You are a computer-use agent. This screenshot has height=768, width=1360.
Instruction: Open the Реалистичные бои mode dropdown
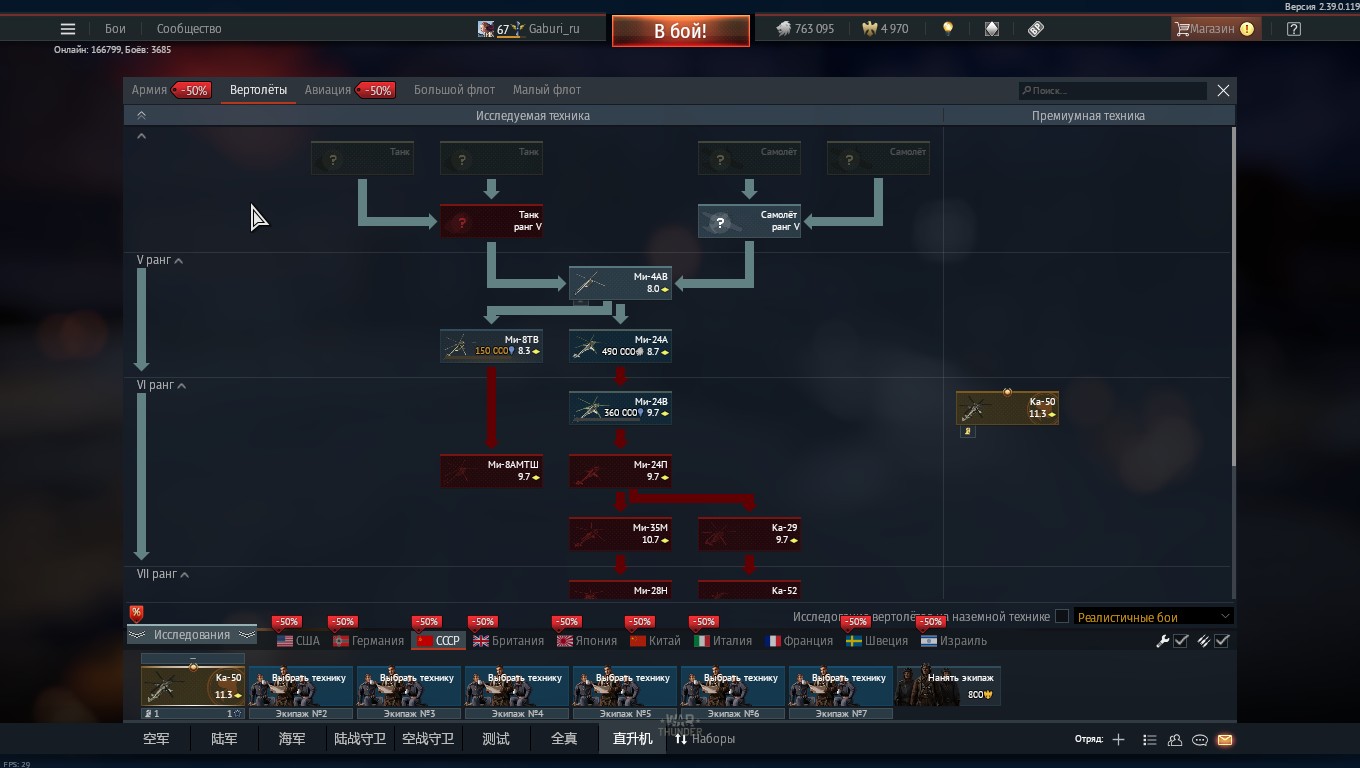pos(1153,617)
